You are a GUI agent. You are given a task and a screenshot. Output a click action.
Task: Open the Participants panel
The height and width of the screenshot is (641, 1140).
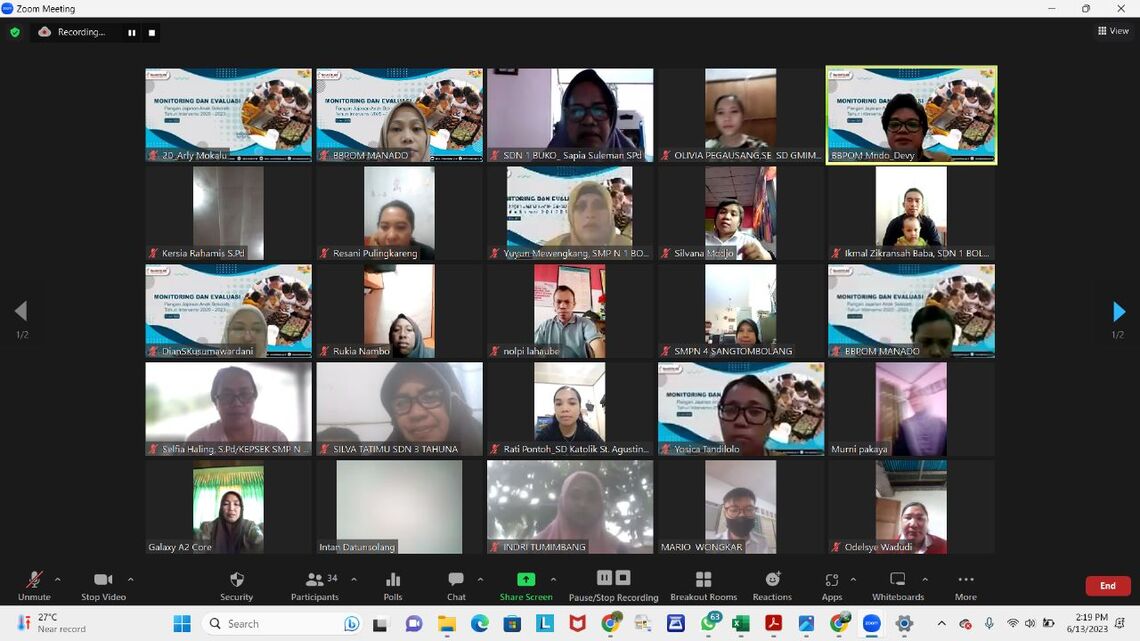tap(315, 584)
